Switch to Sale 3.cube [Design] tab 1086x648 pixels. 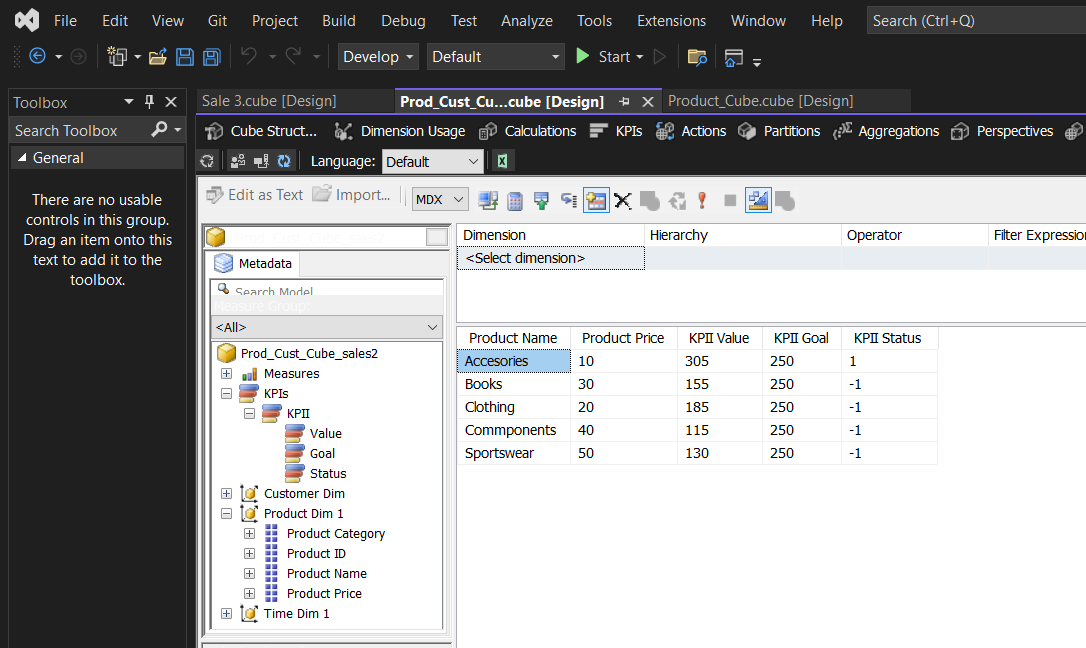[269, 101]
